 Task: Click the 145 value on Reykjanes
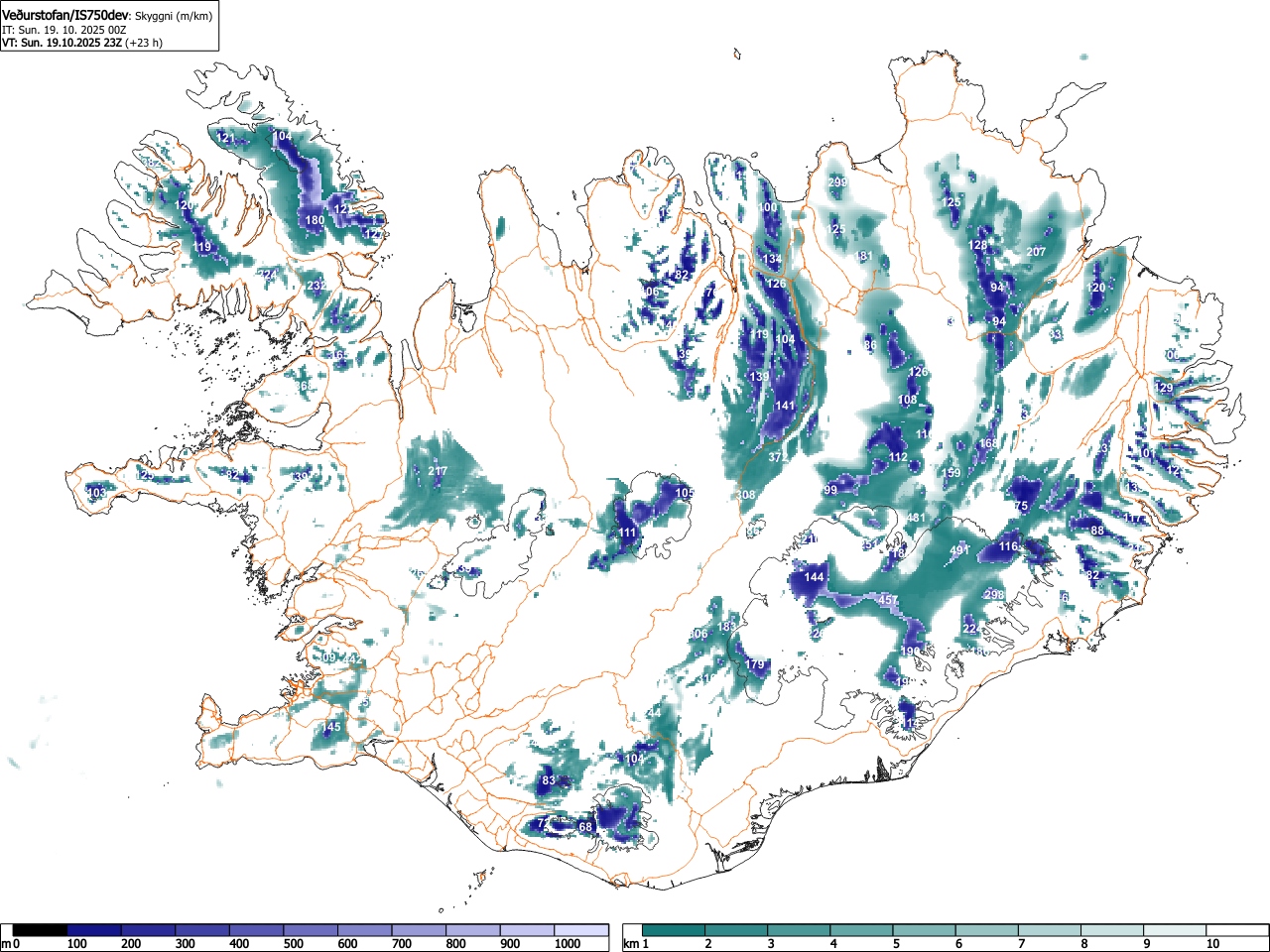[331, 727]
